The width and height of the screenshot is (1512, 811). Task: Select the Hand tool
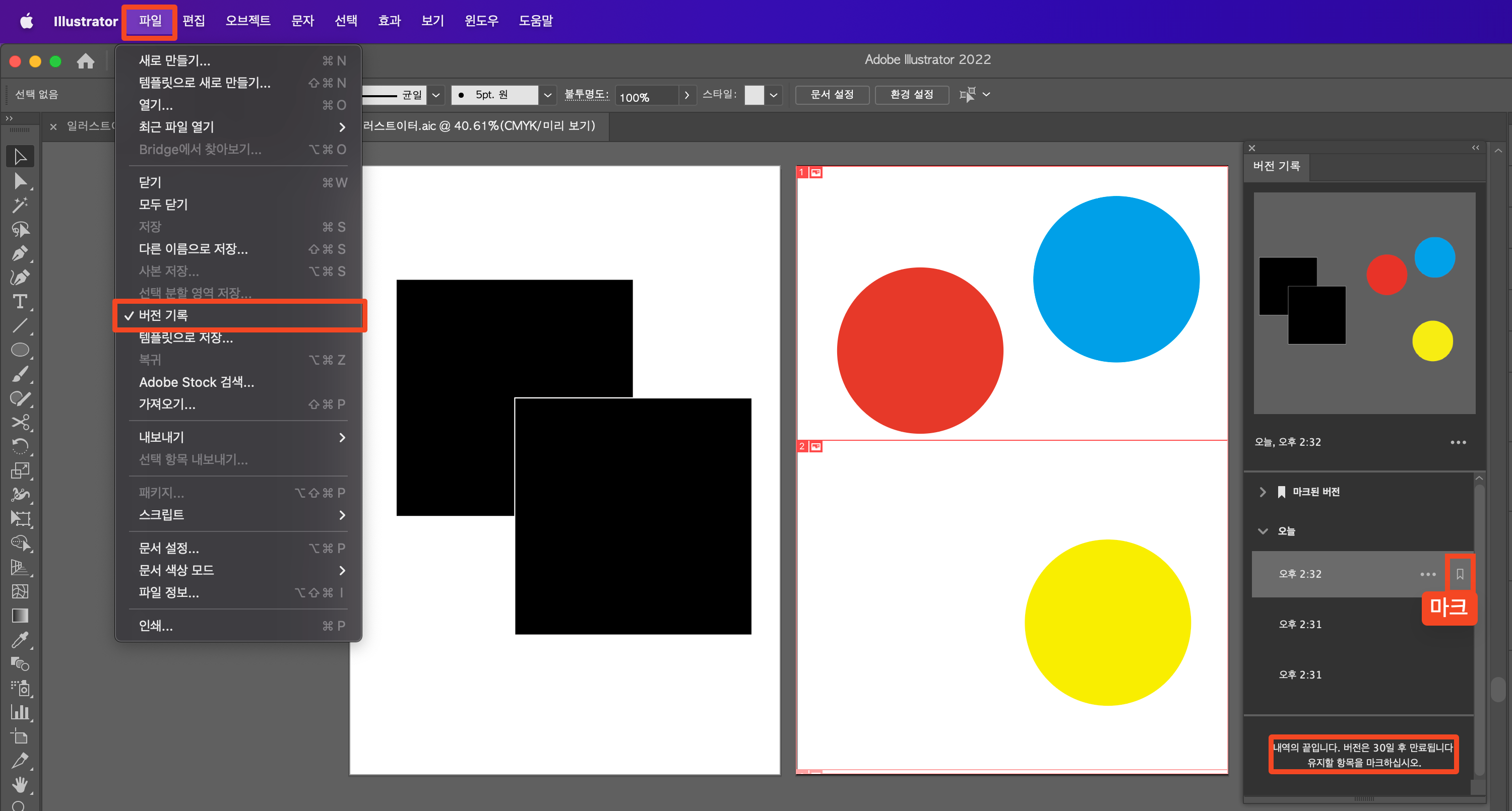[20, 784]
